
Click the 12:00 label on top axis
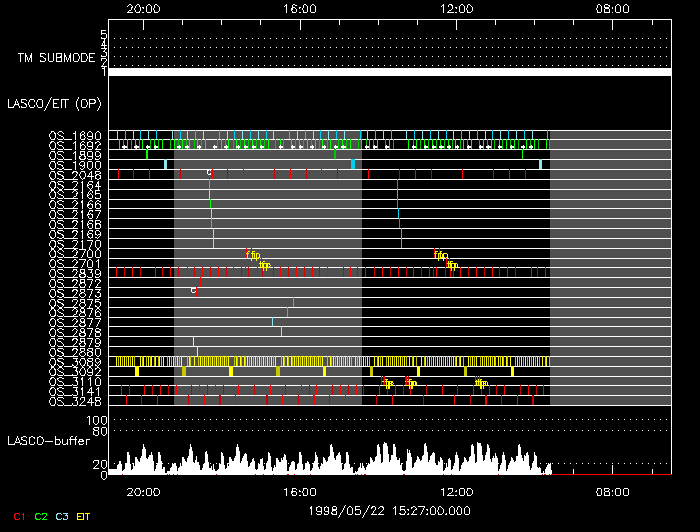pos(456,9)
